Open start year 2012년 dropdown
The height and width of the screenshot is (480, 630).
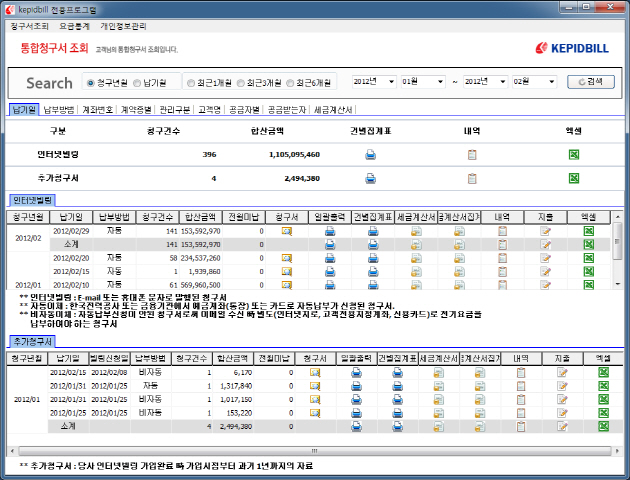pyautogui.click(x=374, y=82)
